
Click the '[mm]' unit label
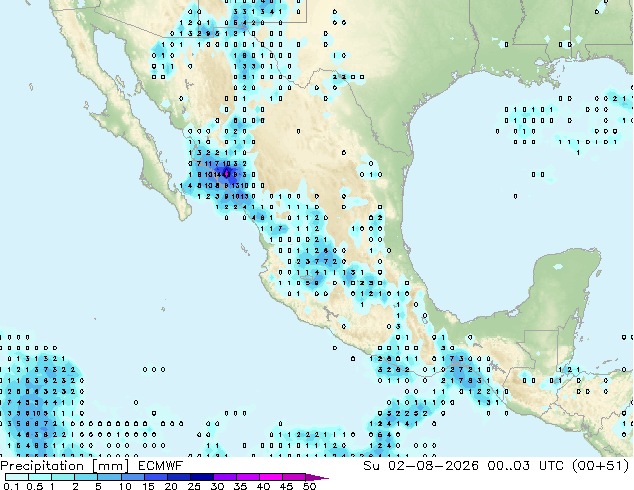(111, 466)
